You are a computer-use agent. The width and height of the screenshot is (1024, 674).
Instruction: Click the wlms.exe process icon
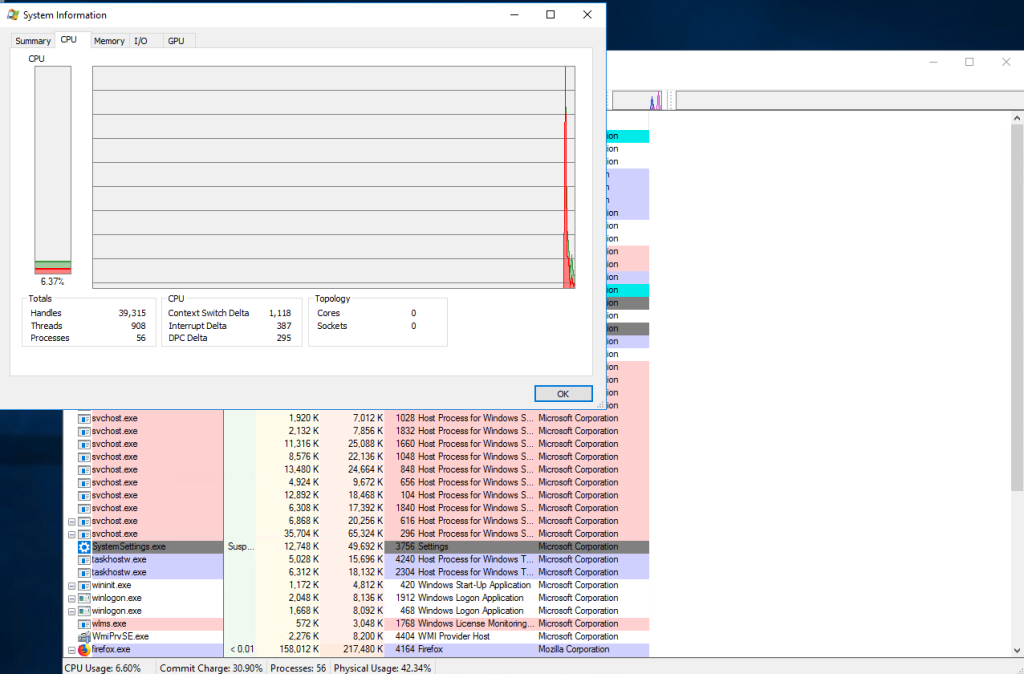[84, 623]
